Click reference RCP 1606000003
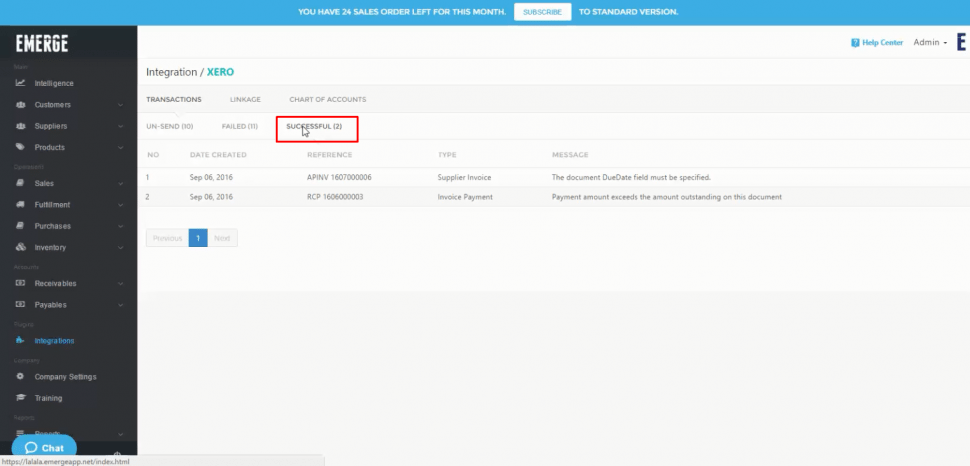 [x=335, y=197]
